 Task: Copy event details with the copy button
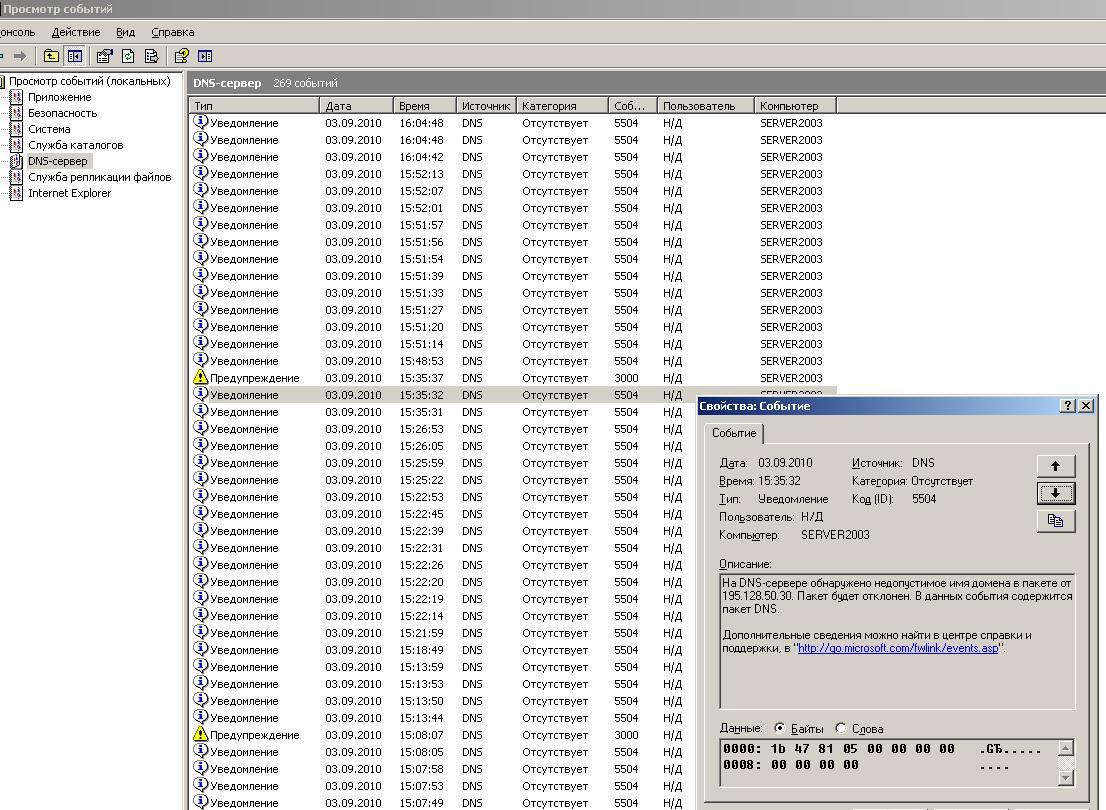(1056, 521)
